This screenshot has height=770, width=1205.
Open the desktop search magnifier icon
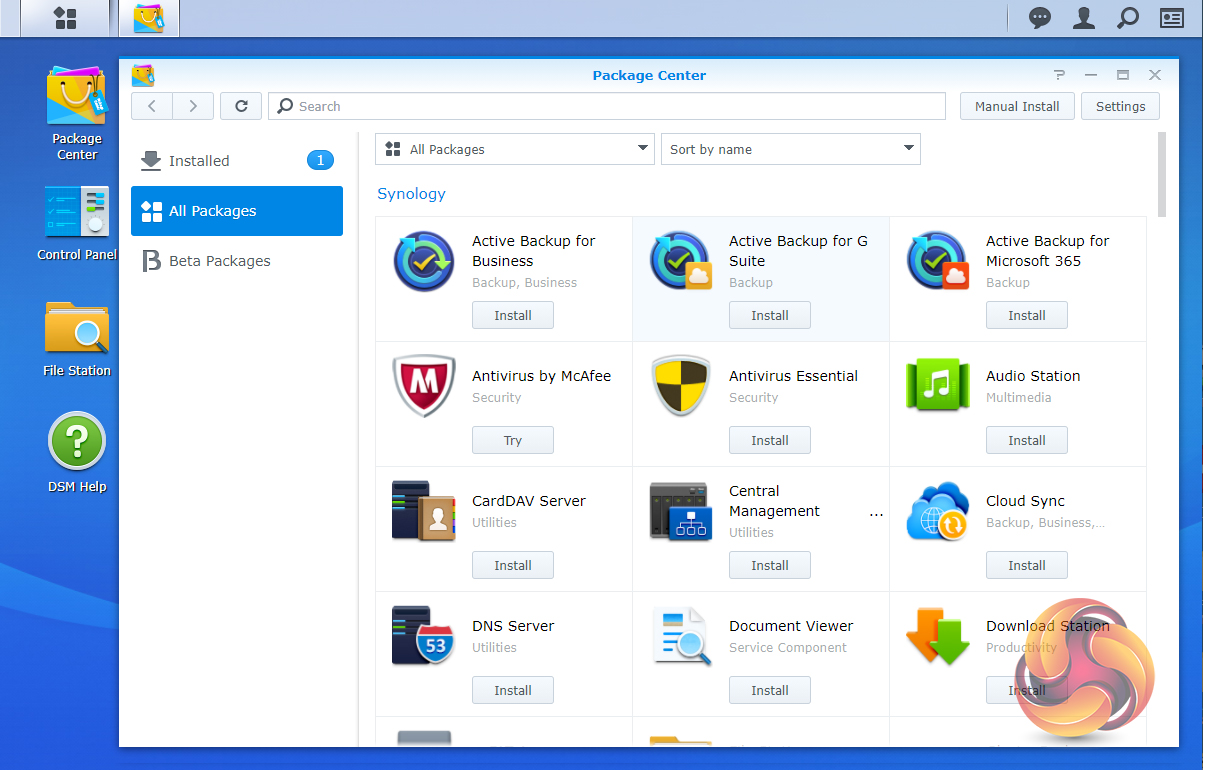(1127, 18)
